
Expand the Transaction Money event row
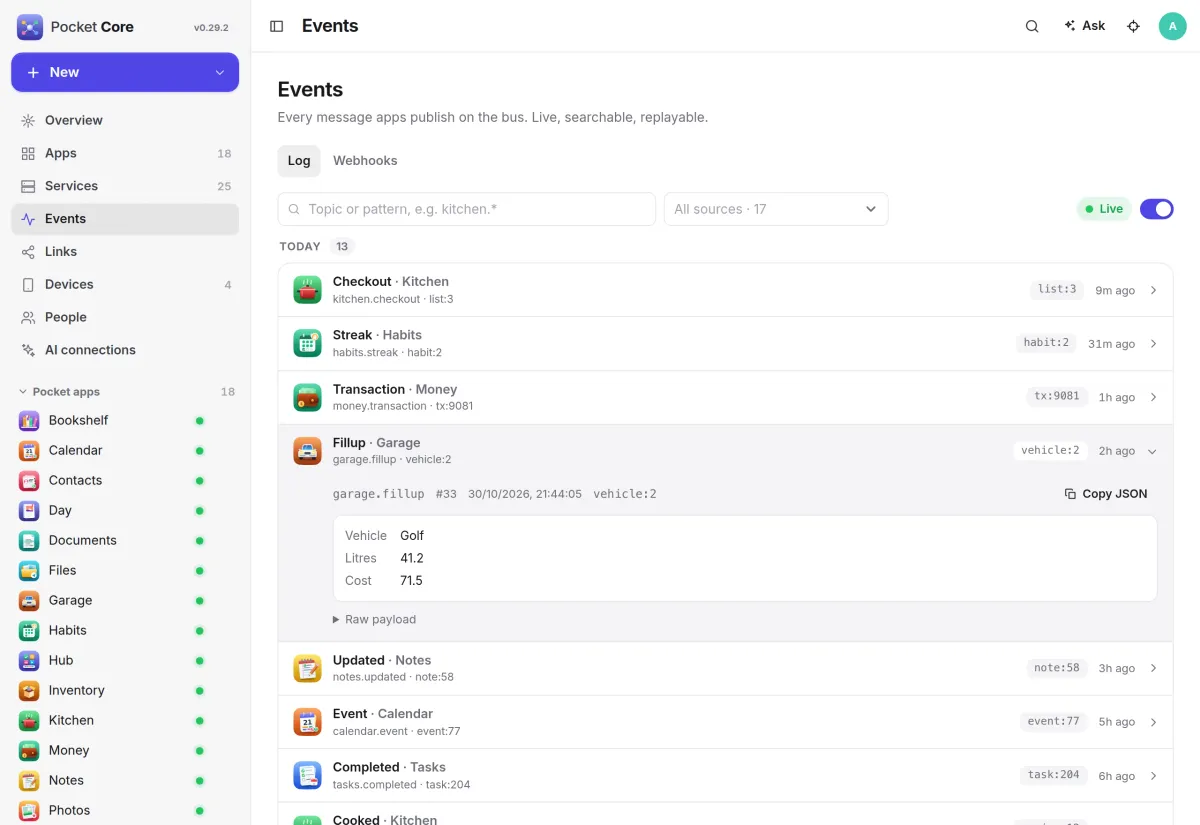pyautogui.click(x=725, y=398)
